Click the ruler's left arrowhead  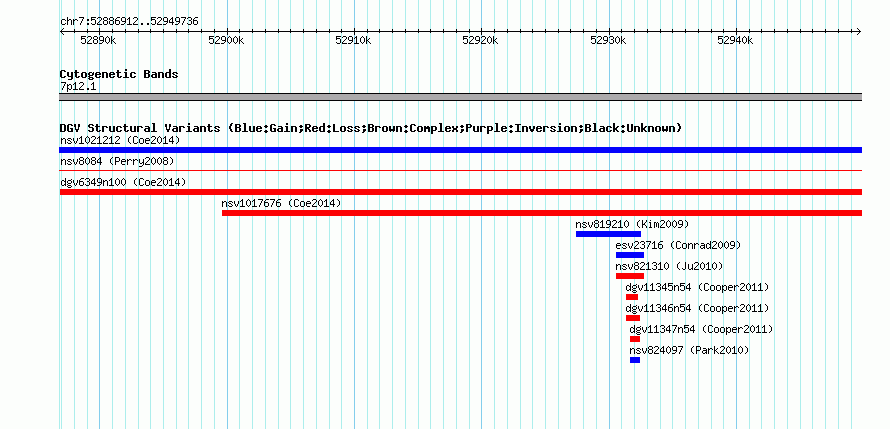(62, 31)
